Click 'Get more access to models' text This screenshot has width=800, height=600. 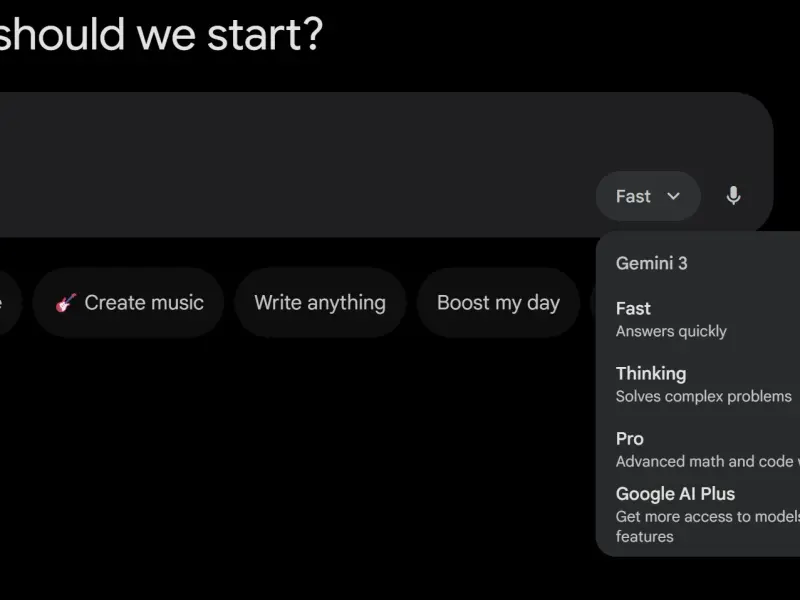click(708, 516)
